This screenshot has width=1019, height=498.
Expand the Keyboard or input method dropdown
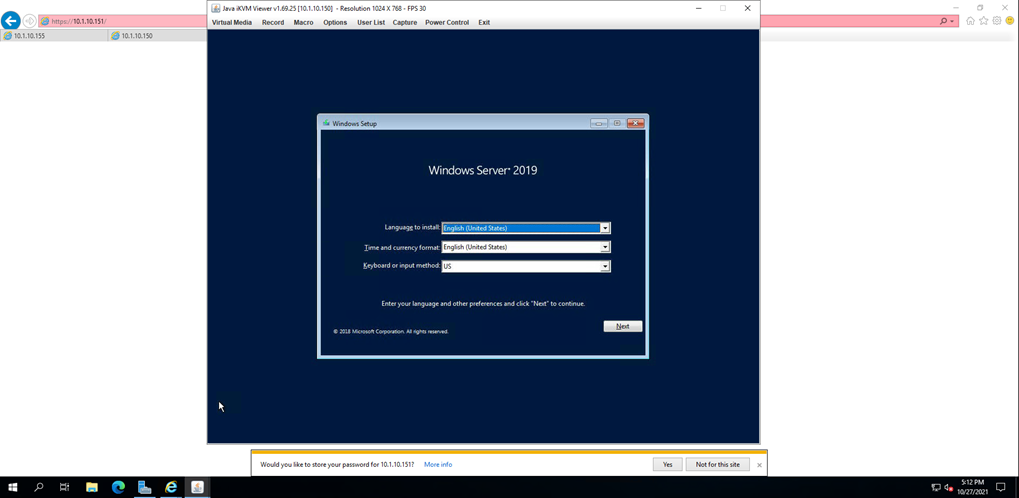[605, 266]
